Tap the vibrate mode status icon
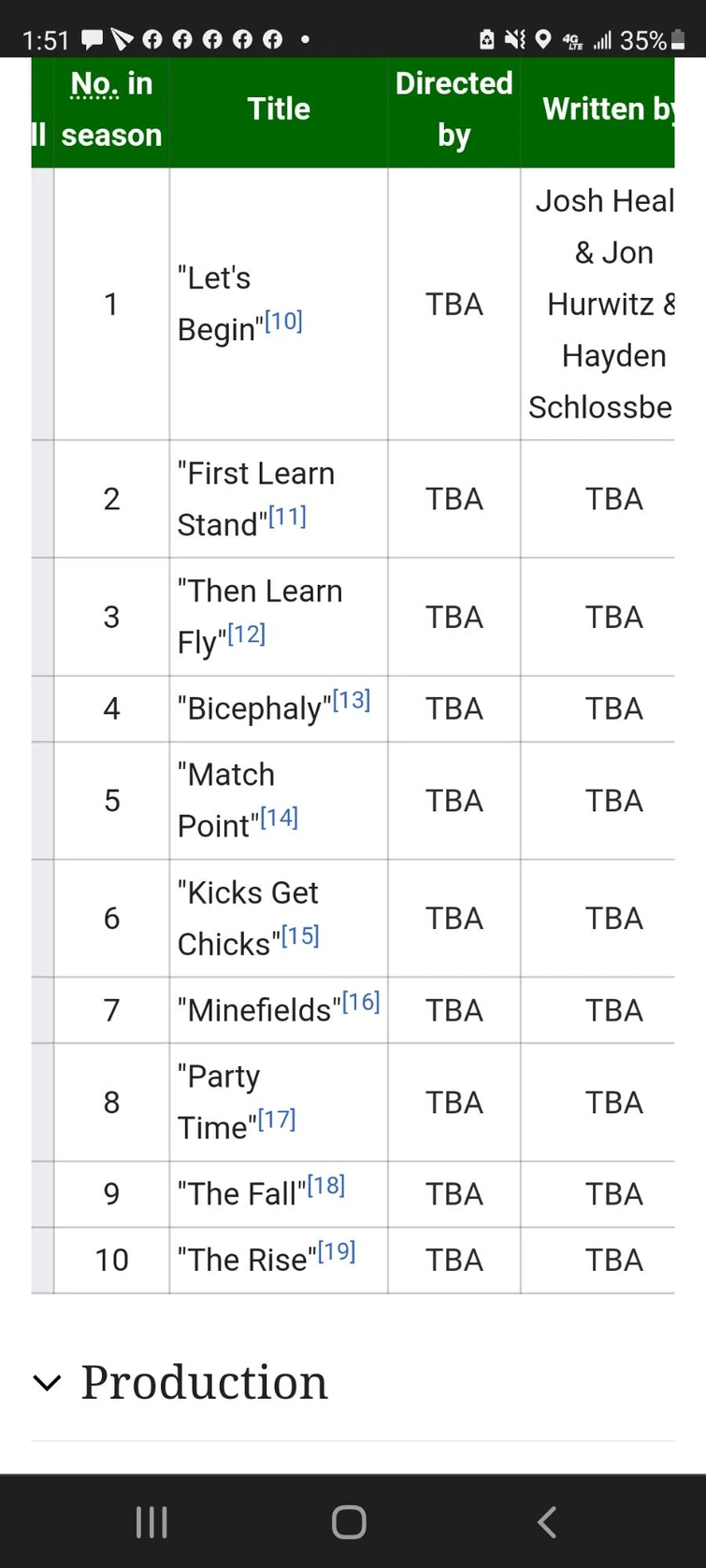Screen dimensions: 706x1568 click(515, 39)
